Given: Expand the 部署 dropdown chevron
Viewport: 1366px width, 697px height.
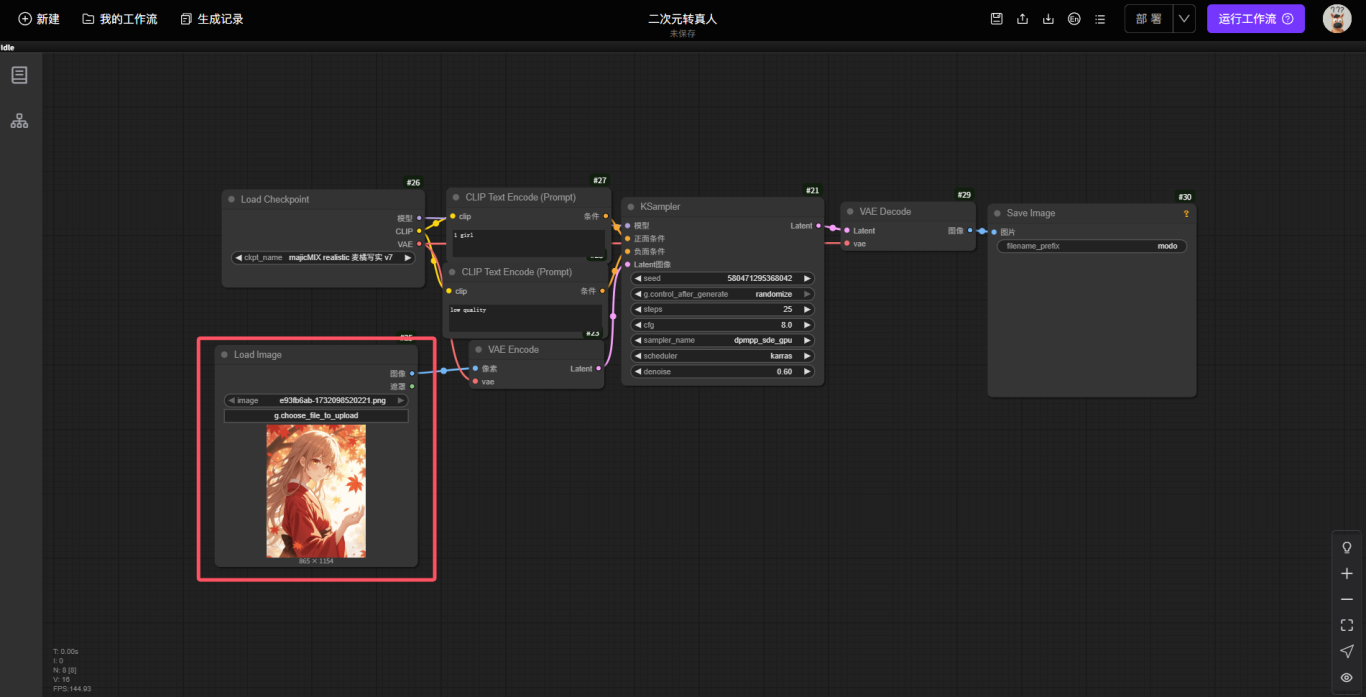Looking at the screenshot, I should tap(1184, 19).
